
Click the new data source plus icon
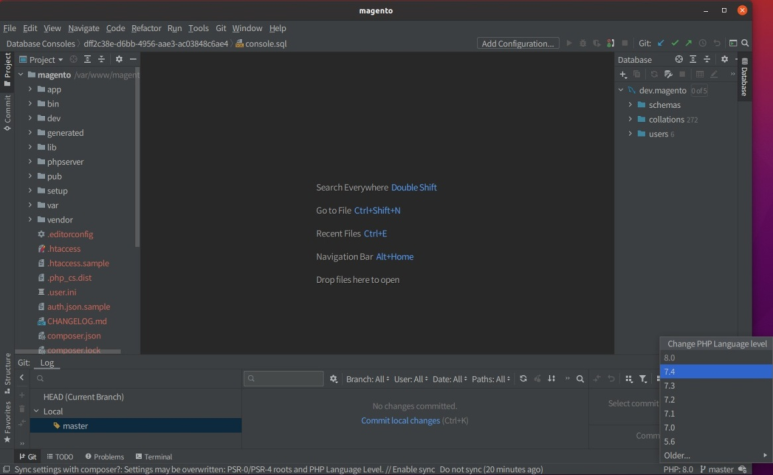(x=623, y=74)
